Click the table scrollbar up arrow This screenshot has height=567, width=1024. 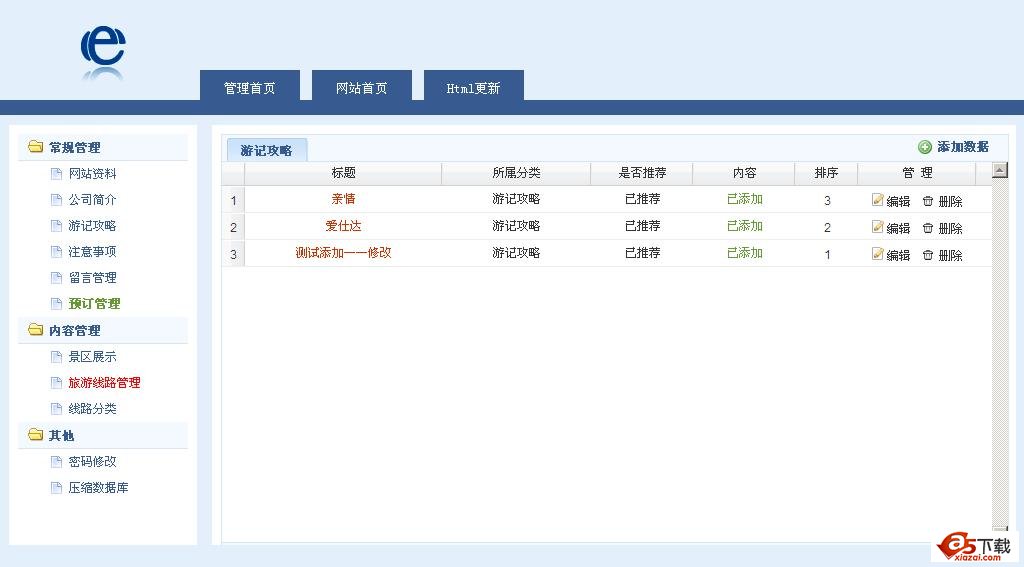(999, 170)
